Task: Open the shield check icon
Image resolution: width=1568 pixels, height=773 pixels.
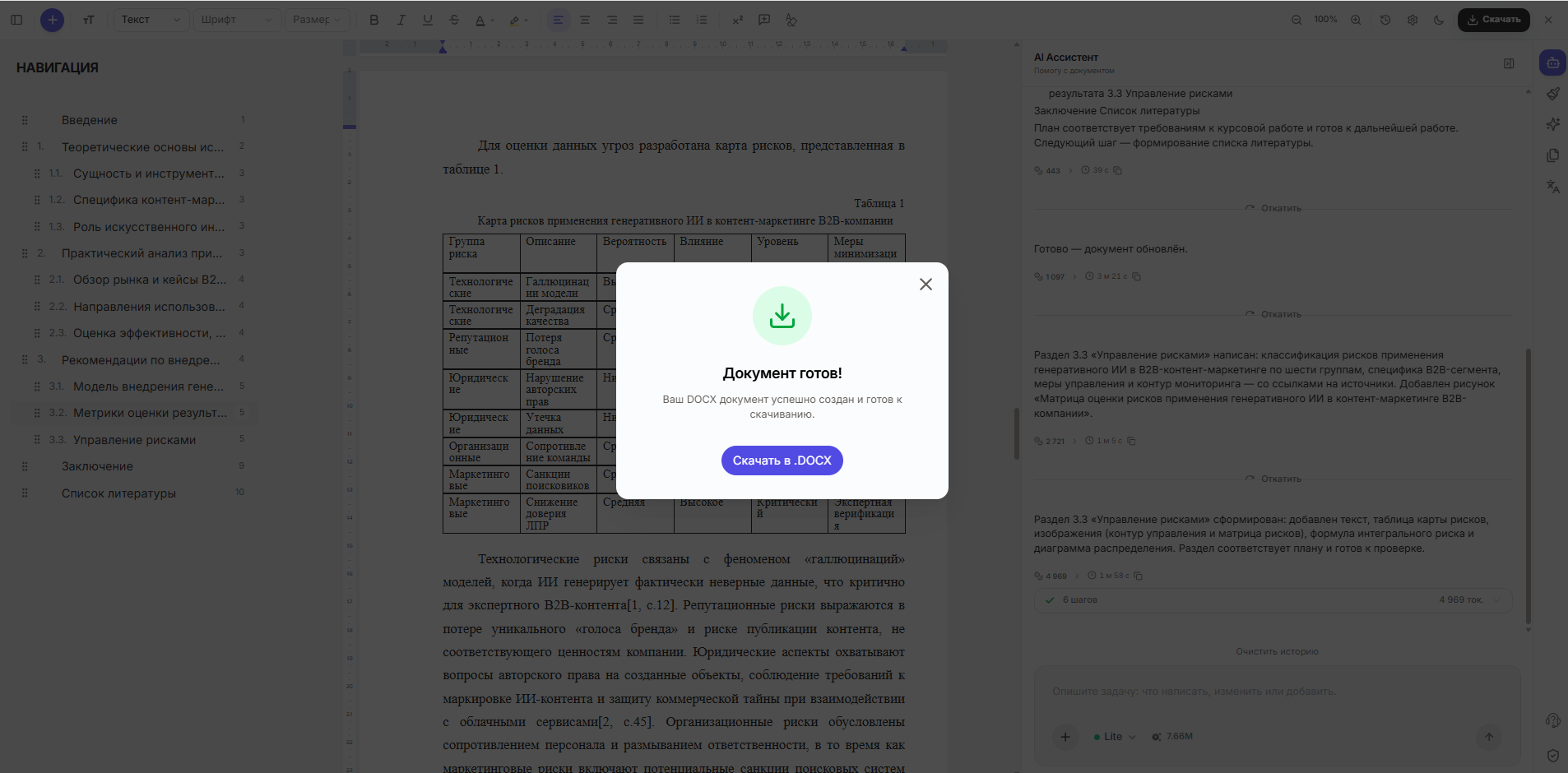Action: 1553,756
